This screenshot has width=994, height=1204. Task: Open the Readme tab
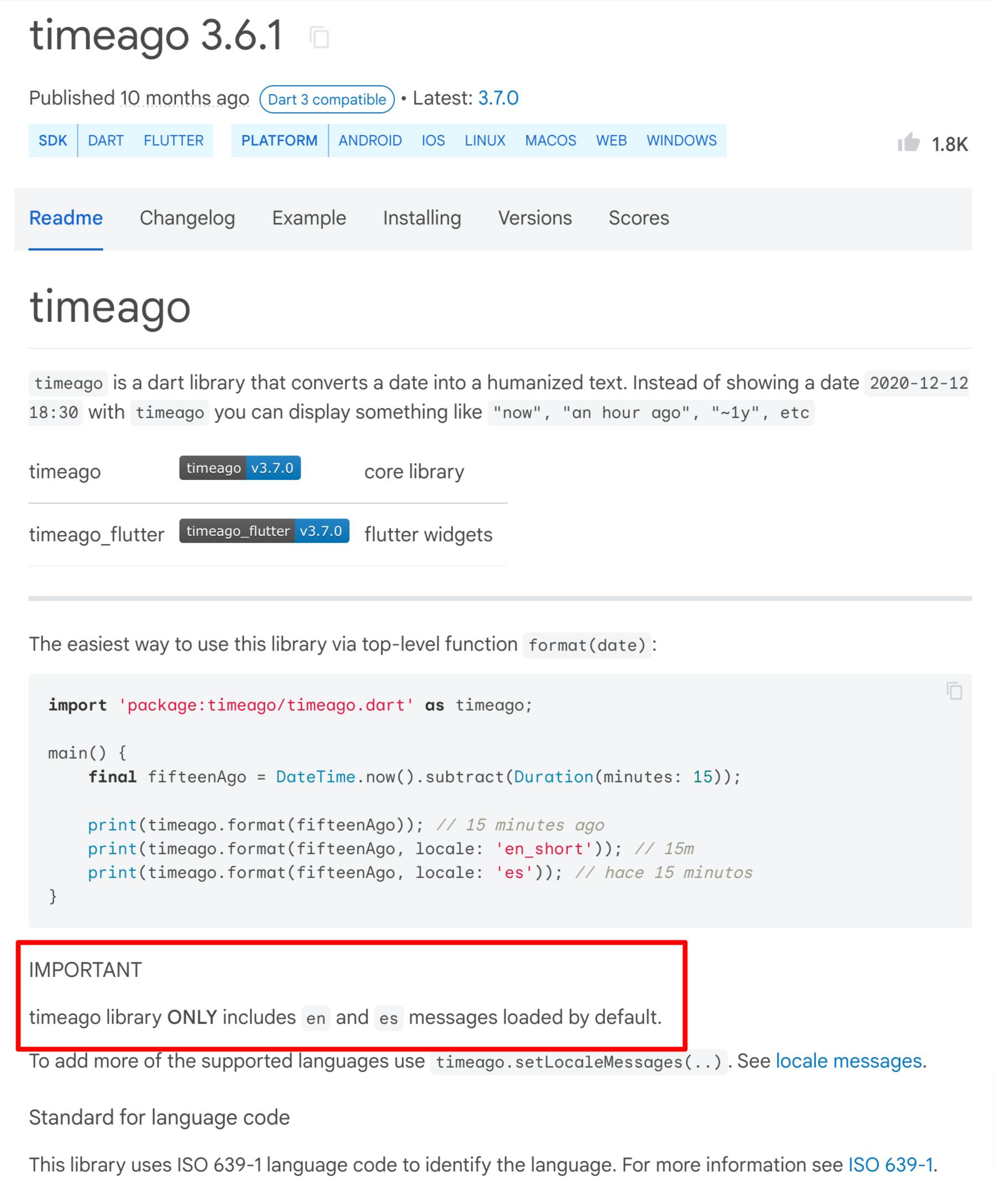[66, 218]
